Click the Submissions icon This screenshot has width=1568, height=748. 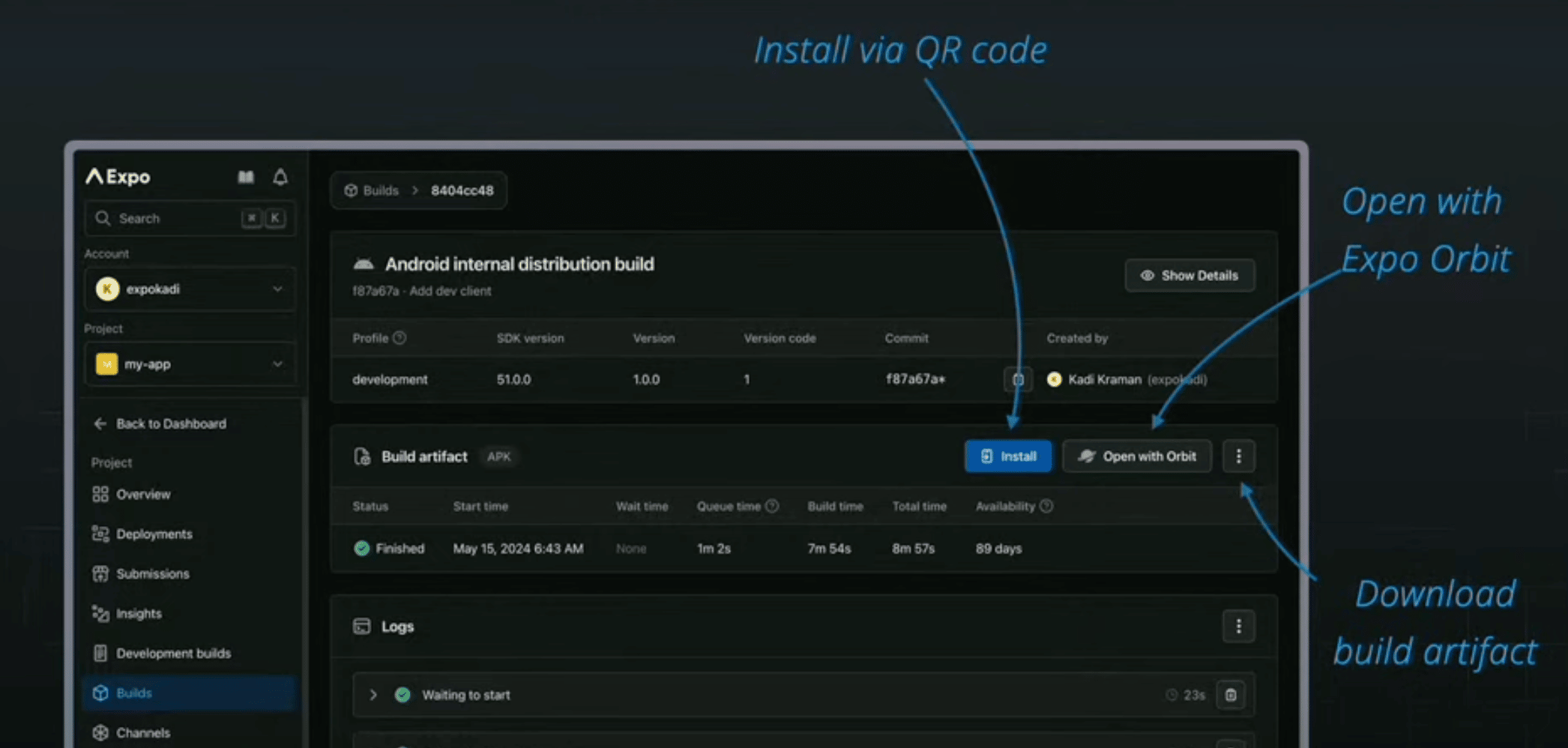pos(100,573)
